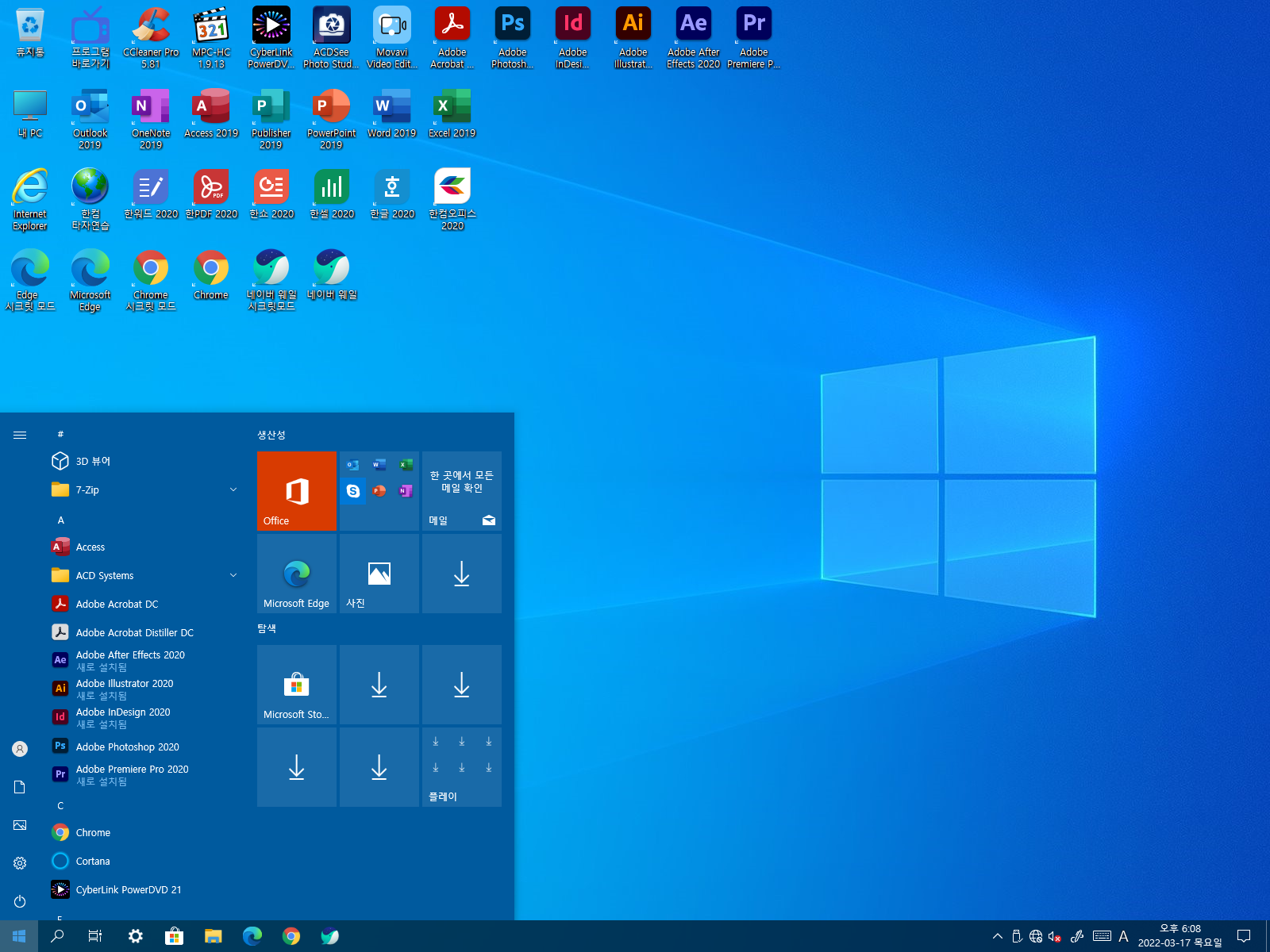The image size is (1270, 952).
Task: Click the 탐색 group heading
Action: [267, 628]
